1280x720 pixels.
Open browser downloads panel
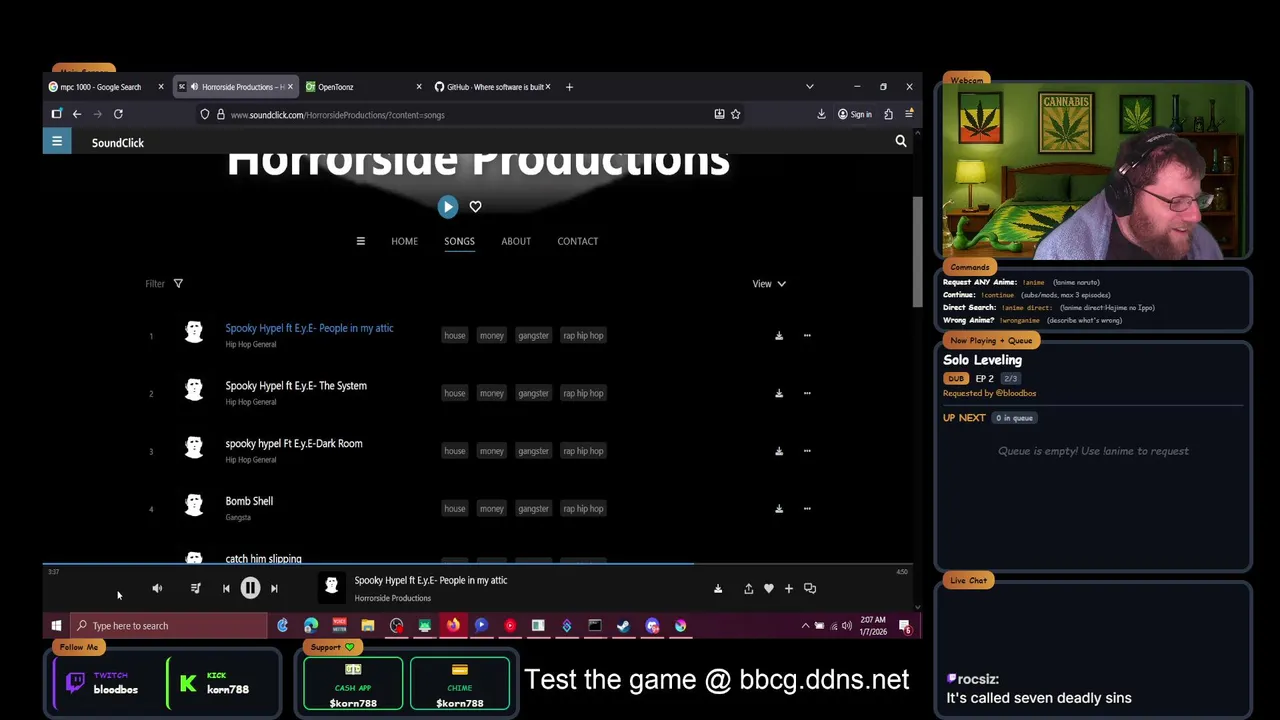[821, 115]
